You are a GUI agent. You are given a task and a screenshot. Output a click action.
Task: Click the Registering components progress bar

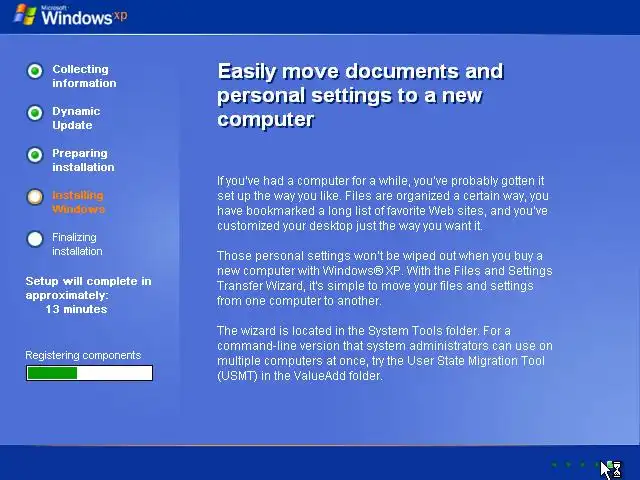click(x=89, y=373)
